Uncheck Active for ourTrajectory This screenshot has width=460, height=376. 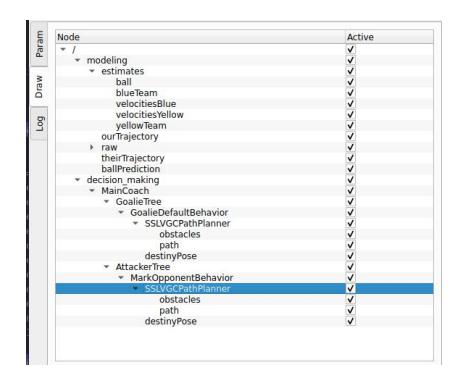tap(351, 136)
